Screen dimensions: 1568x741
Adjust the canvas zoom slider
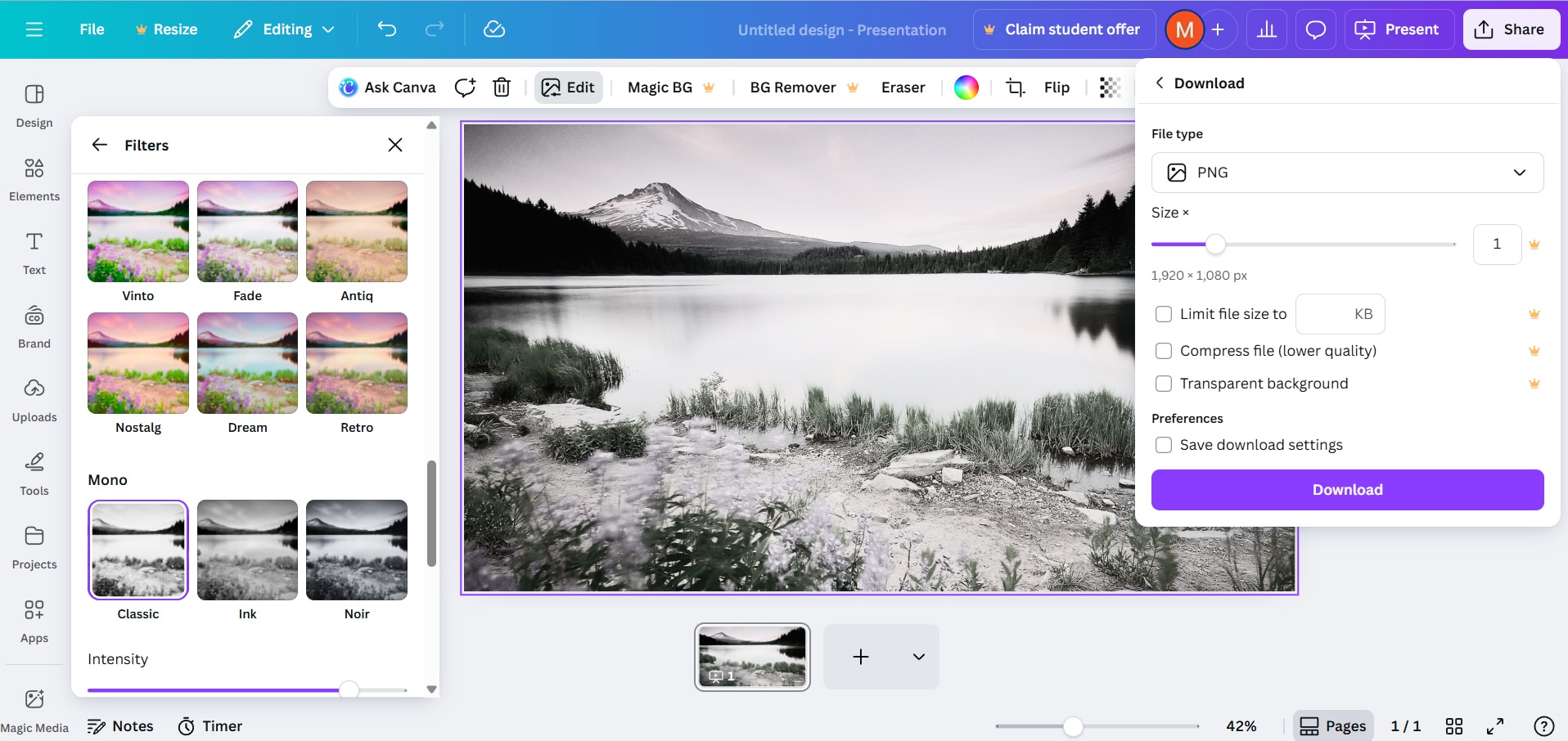click(x=1073, y=726)
